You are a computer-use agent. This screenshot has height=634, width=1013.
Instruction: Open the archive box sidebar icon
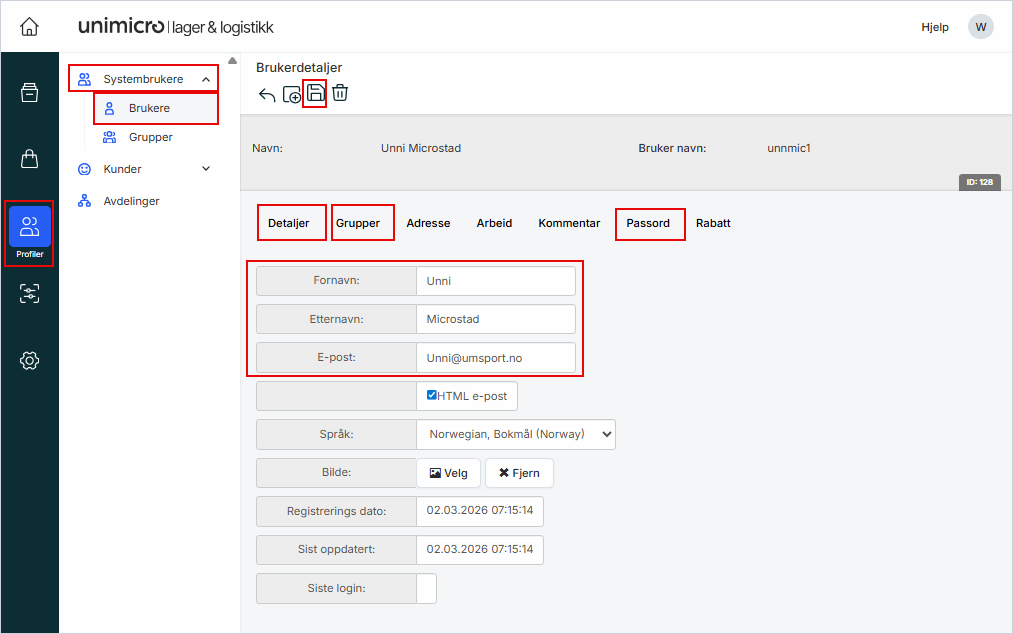(29, 93)
